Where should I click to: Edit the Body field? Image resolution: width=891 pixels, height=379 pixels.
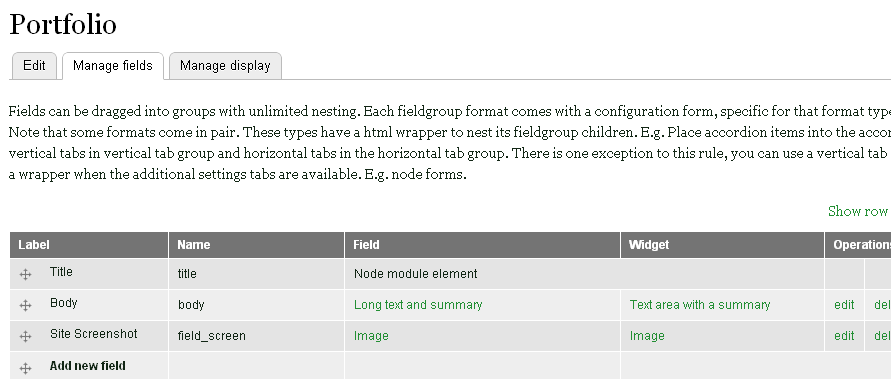pos(844,305)
